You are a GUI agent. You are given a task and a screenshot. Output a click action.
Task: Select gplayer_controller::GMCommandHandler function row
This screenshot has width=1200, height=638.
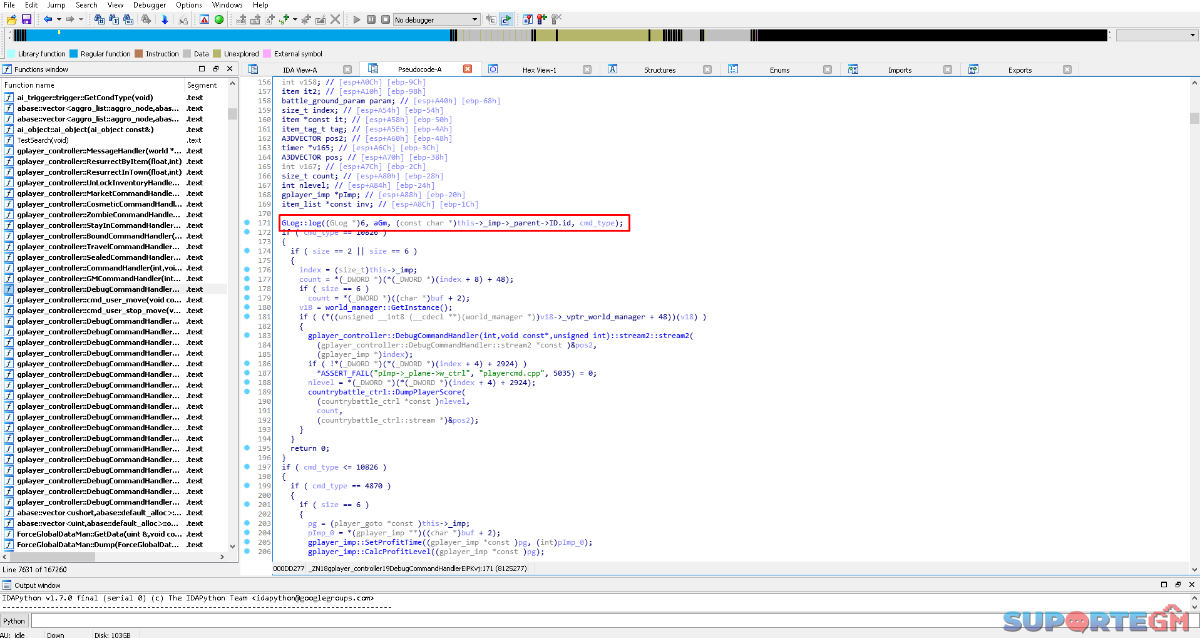tap(115, 278)
